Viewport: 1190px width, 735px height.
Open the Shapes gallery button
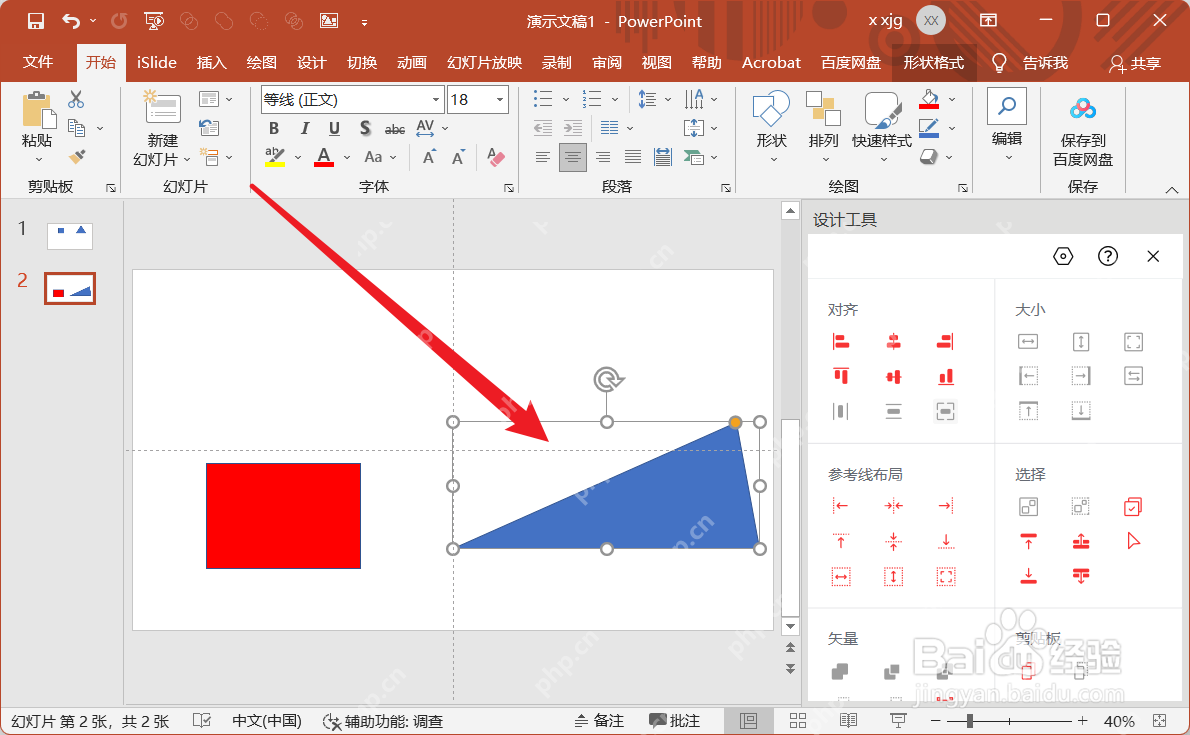point(771,126)
